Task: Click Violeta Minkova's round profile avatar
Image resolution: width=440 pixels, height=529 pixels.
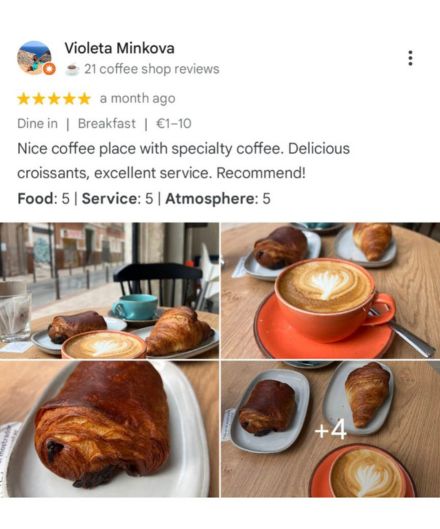Action: 34,58
